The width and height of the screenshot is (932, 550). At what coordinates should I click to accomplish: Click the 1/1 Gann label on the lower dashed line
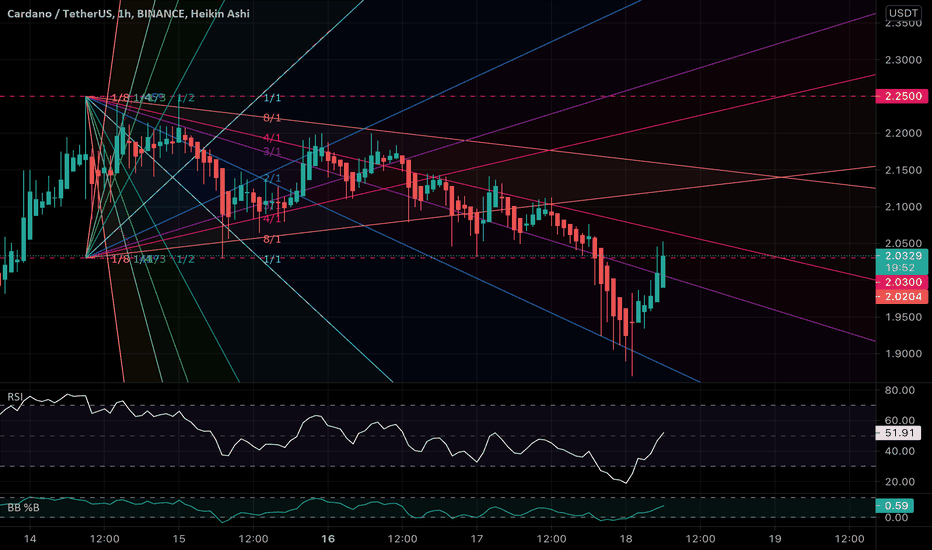(x=272, y=259)
